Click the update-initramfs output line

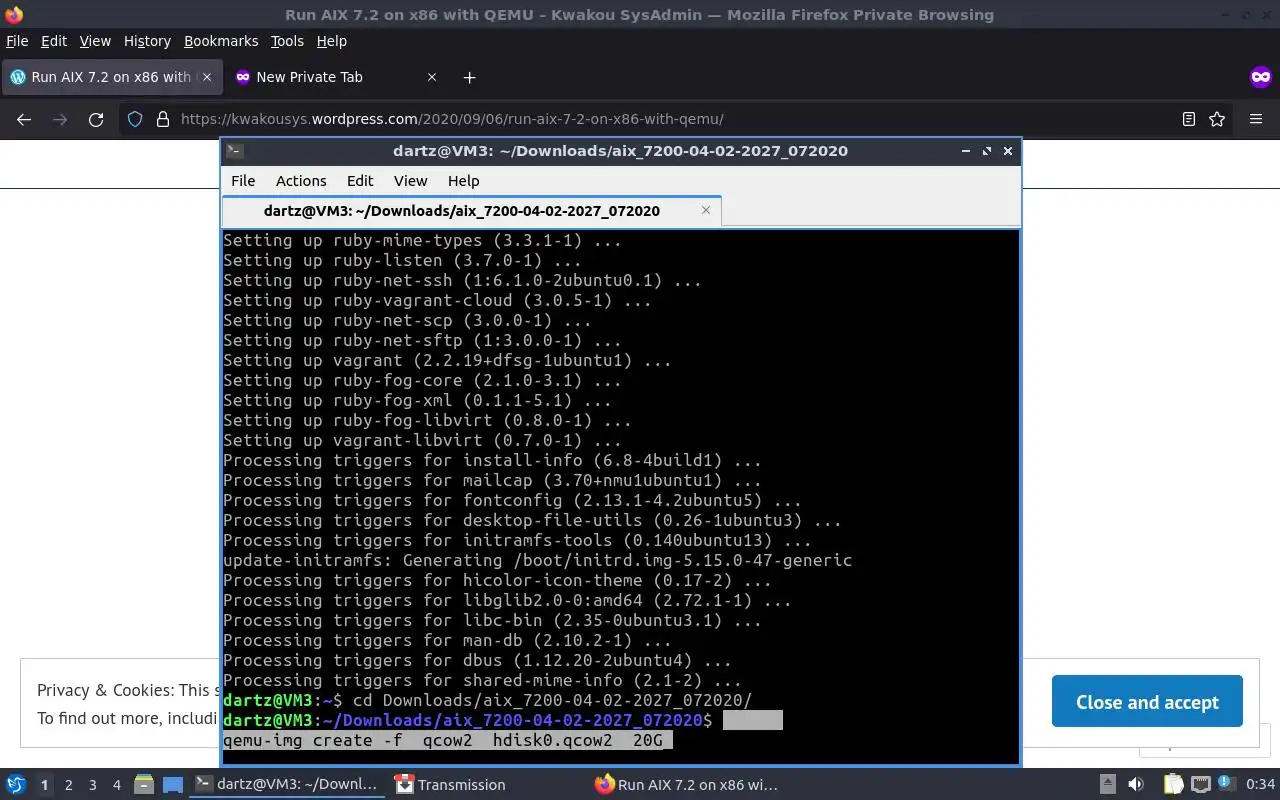pos(538,560)
